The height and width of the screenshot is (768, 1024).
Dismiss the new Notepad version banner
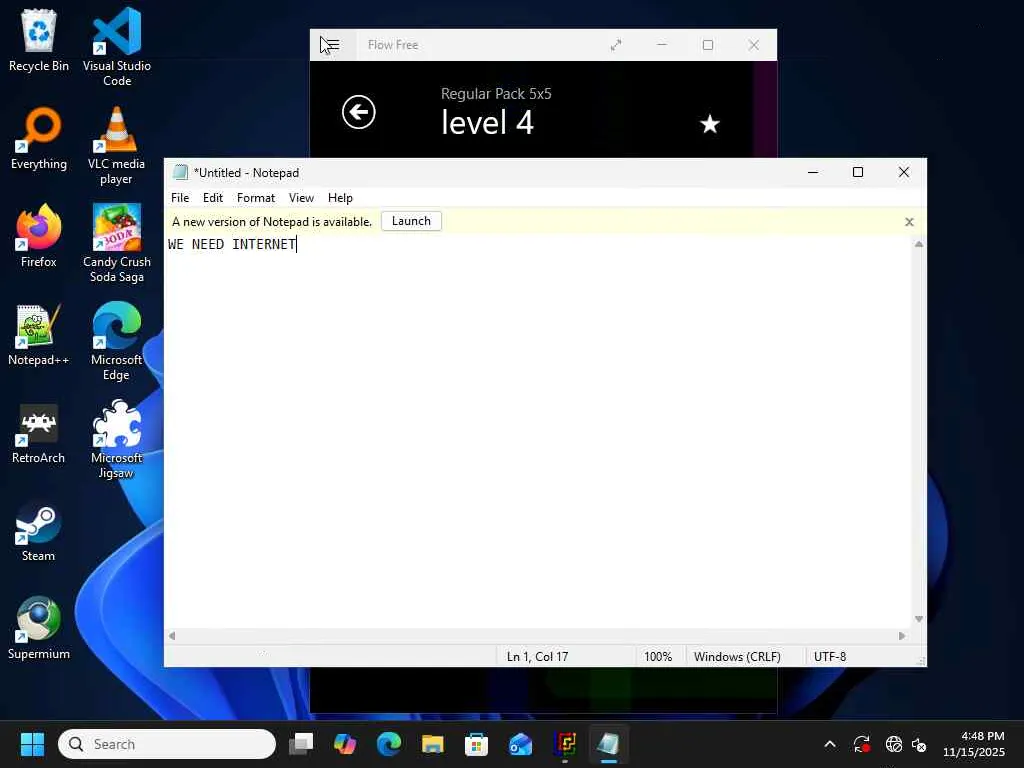pos(909,222)
